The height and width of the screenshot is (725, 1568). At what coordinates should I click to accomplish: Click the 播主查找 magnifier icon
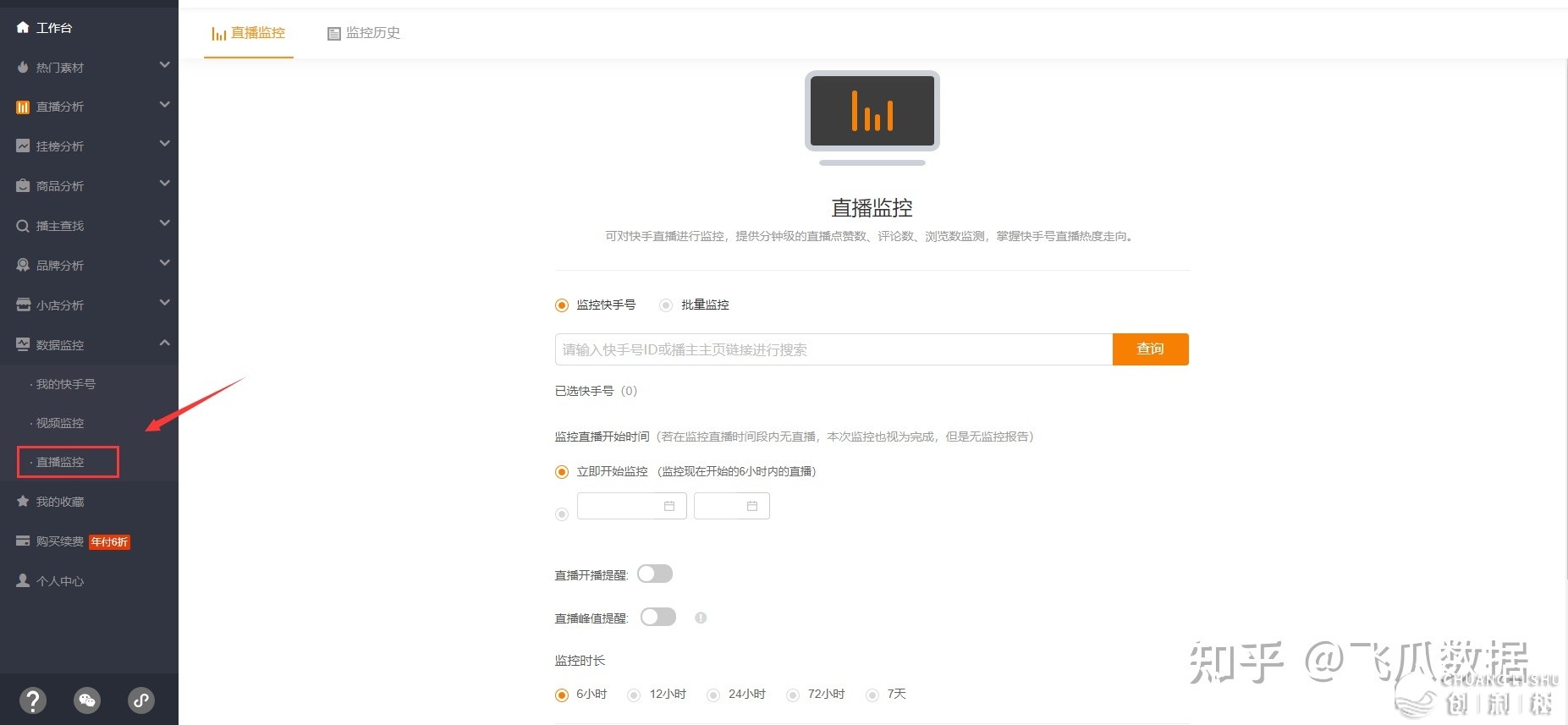pos(23,226)
